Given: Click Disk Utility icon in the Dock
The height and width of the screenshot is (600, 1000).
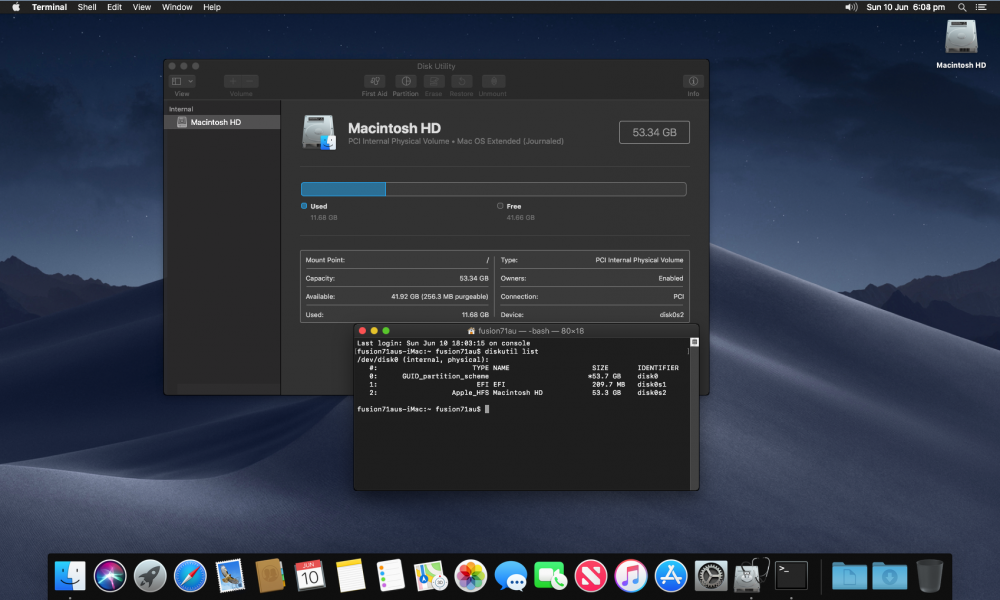Looking at the screenshot, I should pos(751,576).
